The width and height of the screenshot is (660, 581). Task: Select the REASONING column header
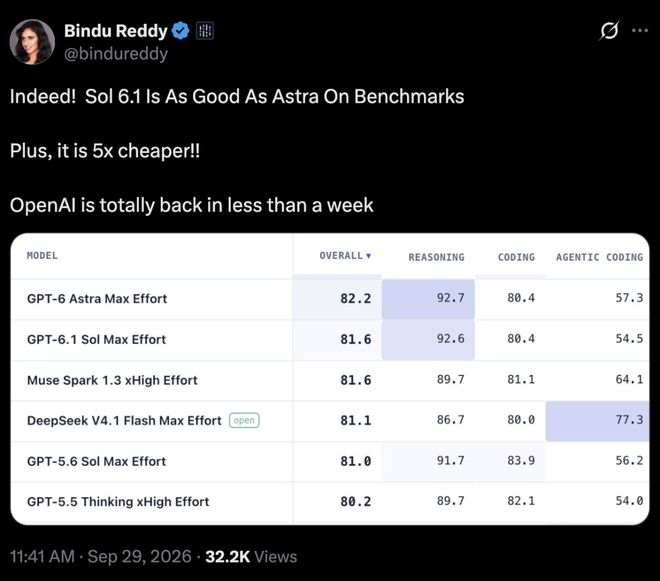[436, 257]
